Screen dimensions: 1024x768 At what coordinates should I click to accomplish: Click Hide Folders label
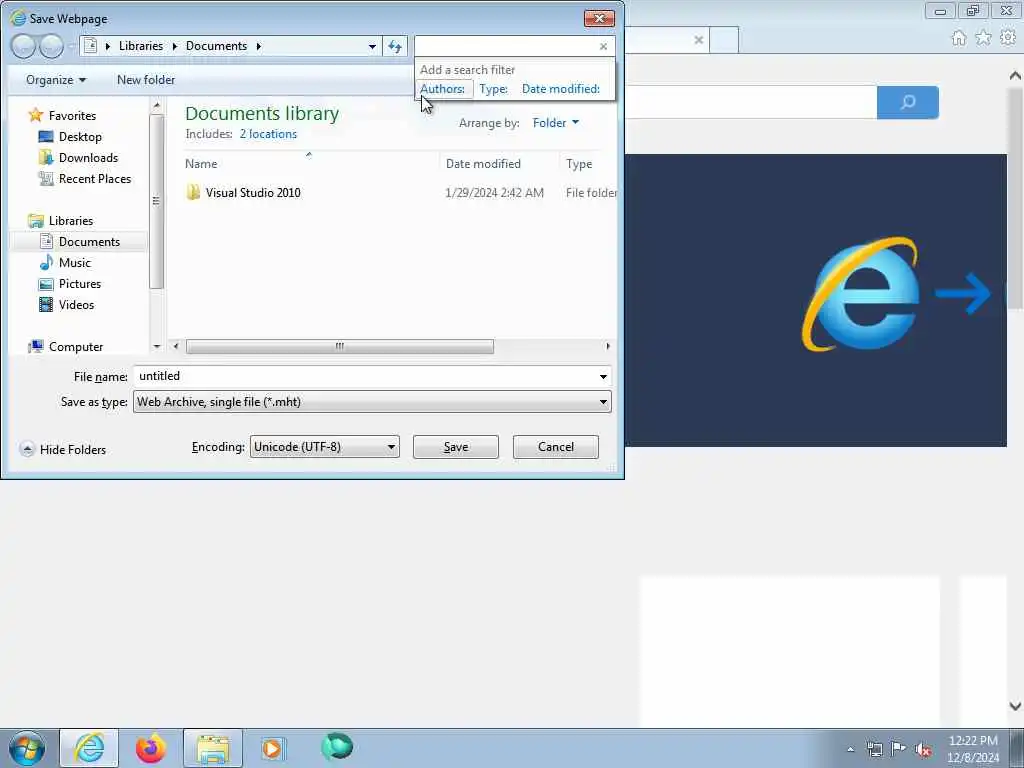[x=72, y=450]
